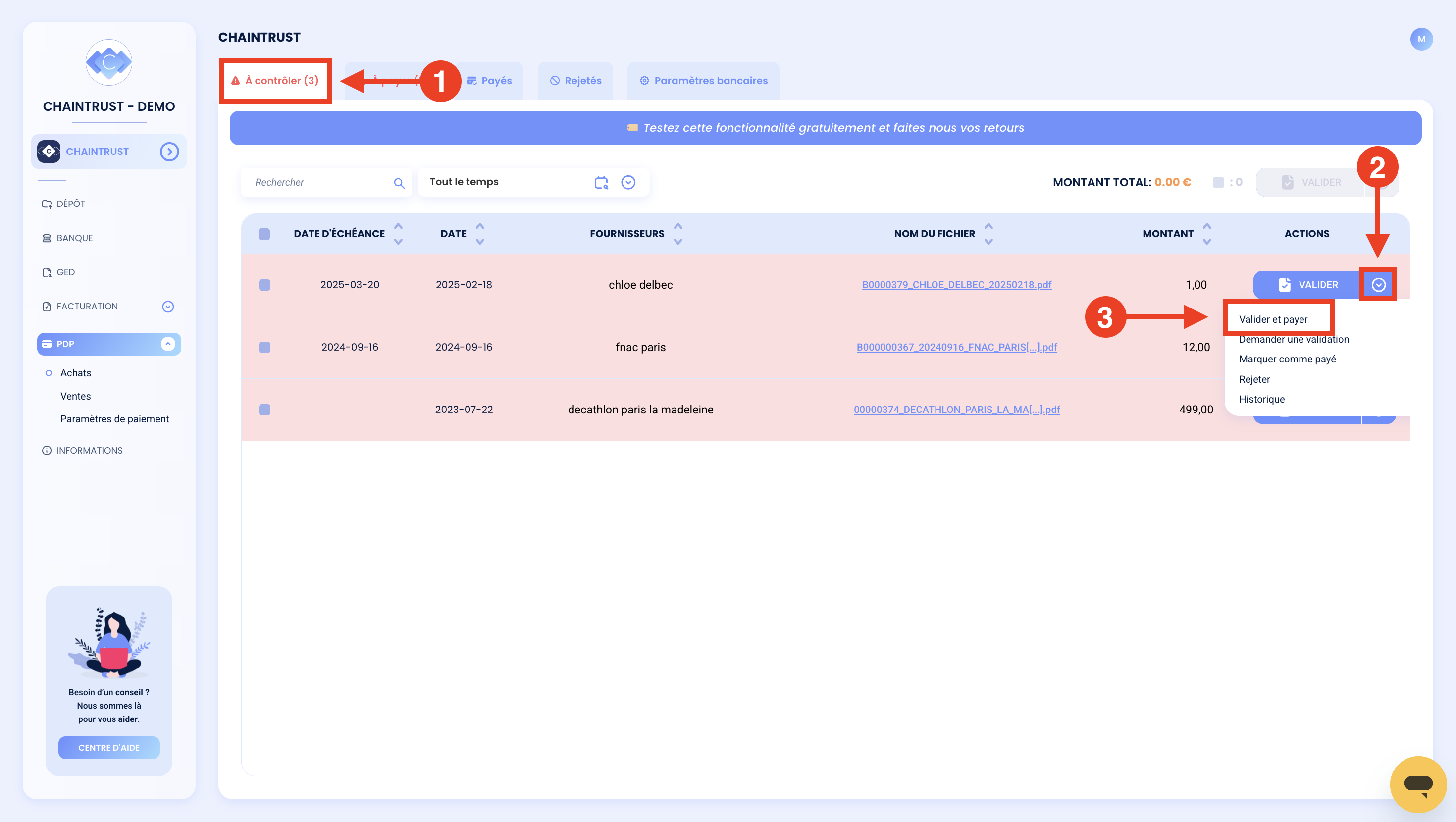Open B0000379_CHLOE_DELBEC_20250218.pdf file link
This screenshot has height=822, width=1456.
[x=956, y=284]
